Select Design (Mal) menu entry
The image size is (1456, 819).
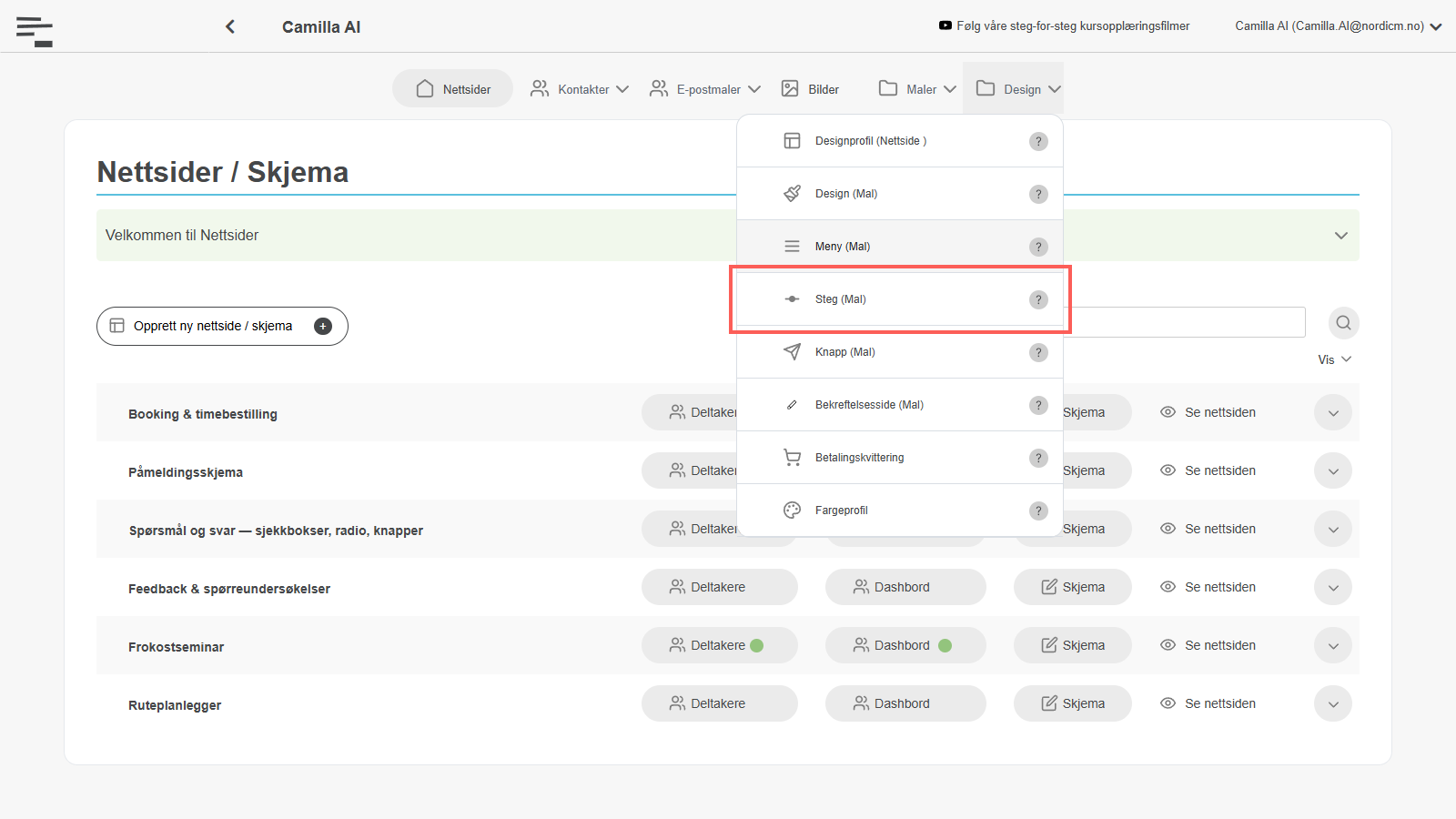(900, 194)
